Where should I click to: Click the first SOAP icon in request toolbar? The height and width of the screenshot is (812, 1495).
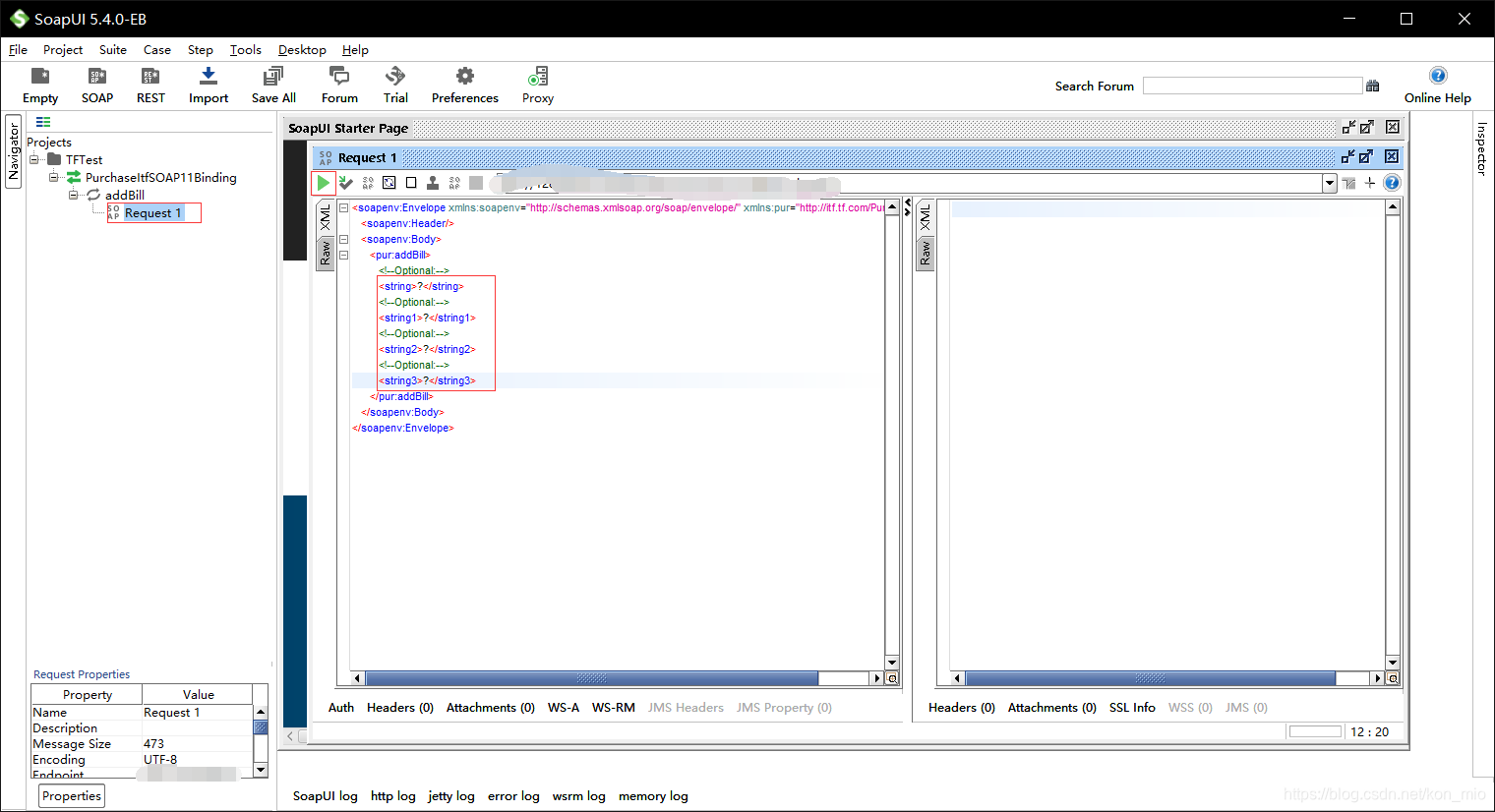368,183
